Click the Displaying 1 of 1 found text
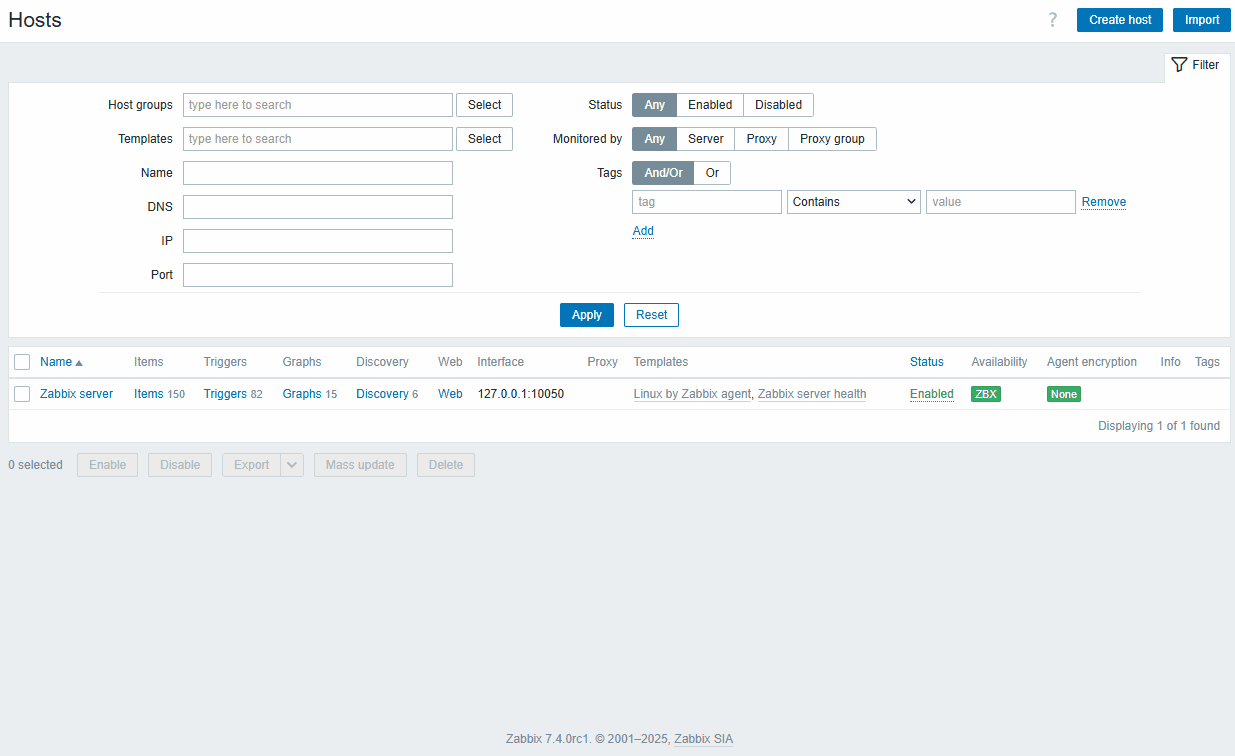The height and width of the screenshot is (756, 1235). pyautogui.click(x=1159, y=426)
